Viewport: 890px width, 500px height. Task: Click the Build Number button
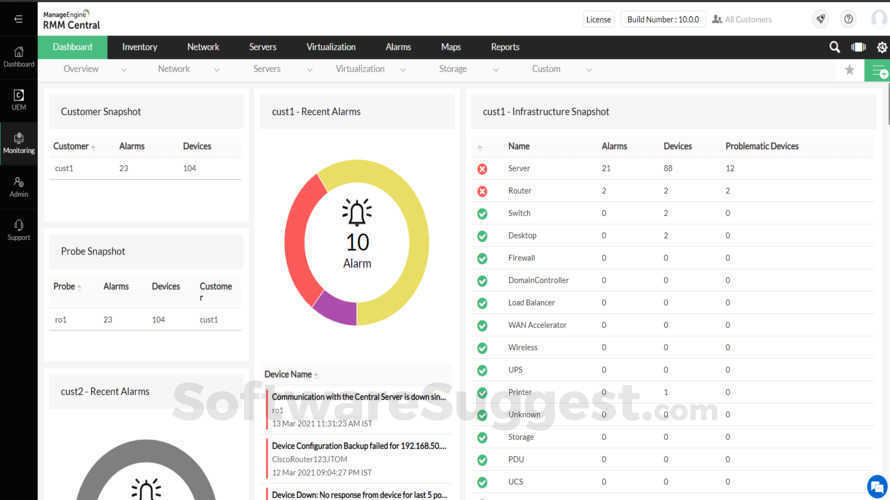663,19
